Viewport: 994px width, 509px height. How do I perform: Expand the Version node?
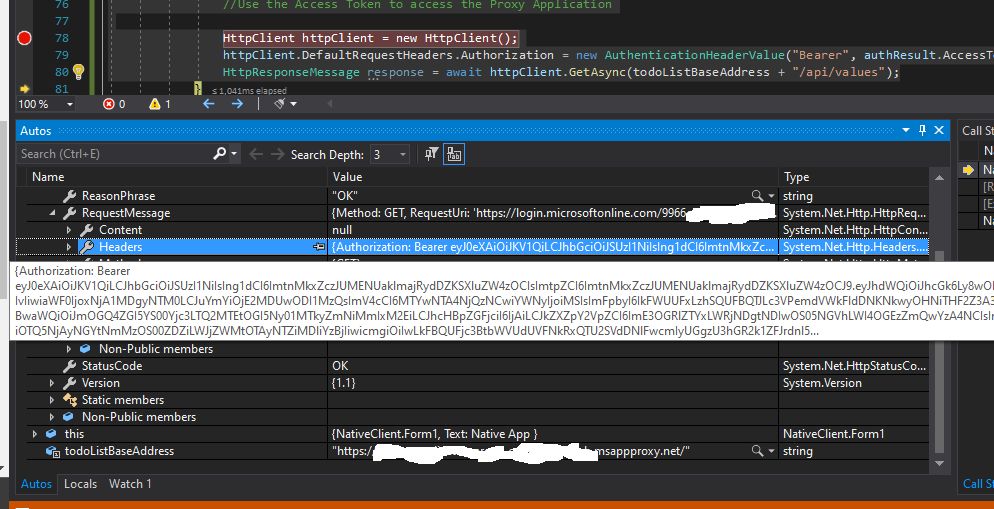tap(53, 383)
